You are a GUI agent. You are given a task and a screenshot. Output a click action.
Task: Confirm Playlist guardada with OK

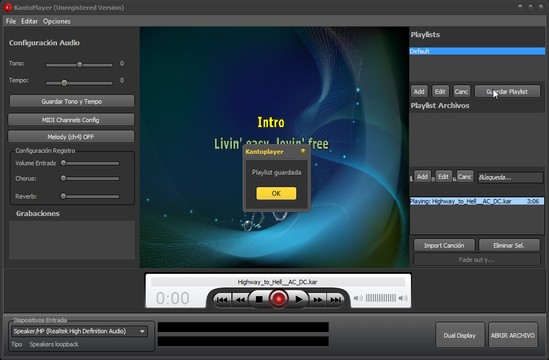[276, 193]
